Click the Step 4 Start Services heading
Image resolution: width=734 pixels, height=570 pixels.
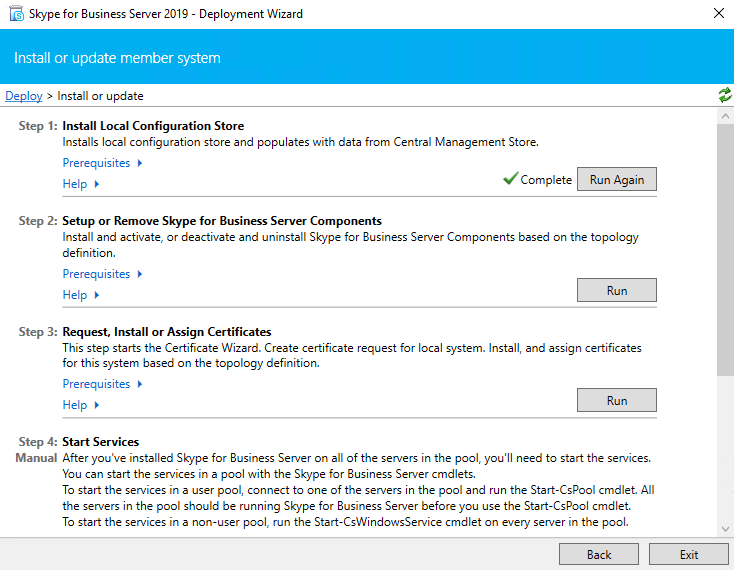click(100, 442)
